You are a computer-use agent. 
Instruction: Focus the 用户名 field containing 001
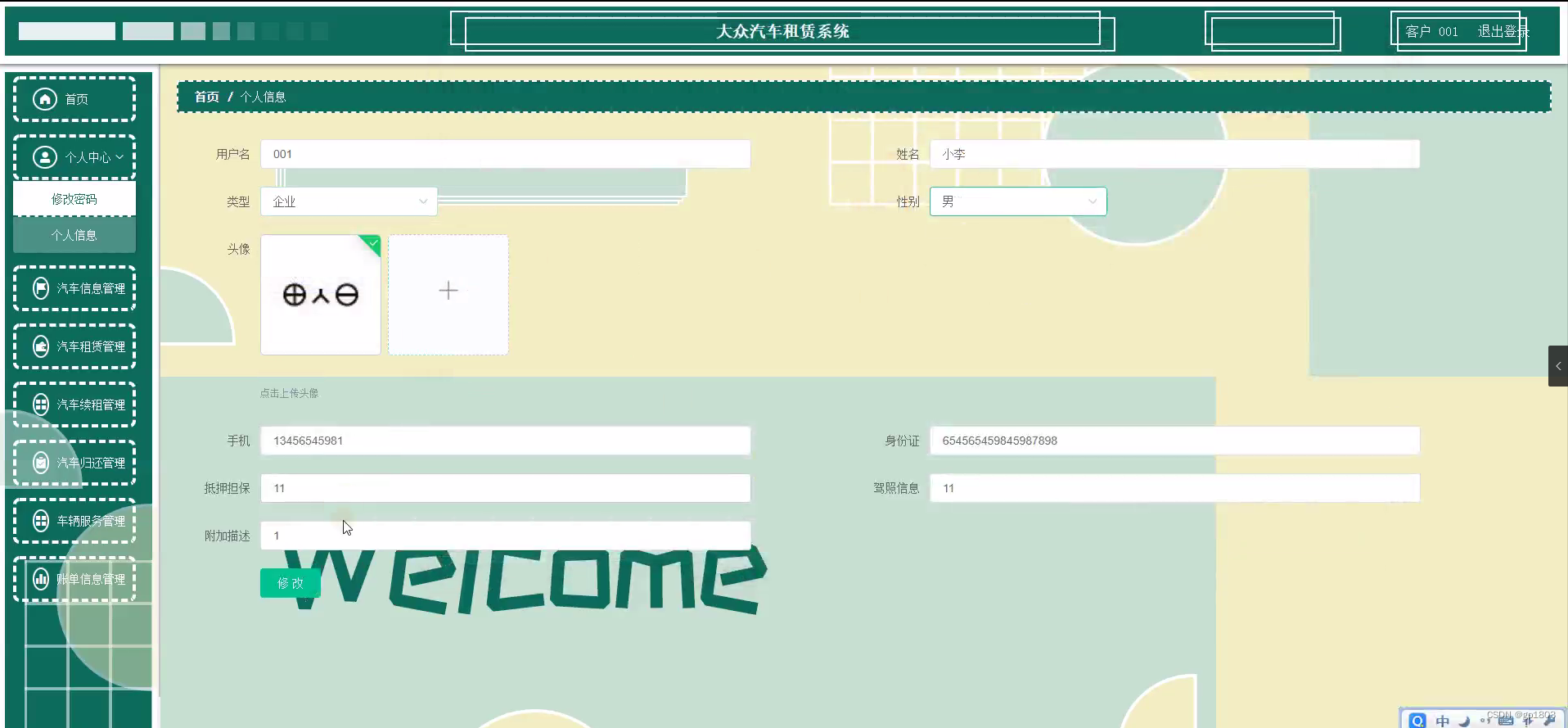coord(506,154)
